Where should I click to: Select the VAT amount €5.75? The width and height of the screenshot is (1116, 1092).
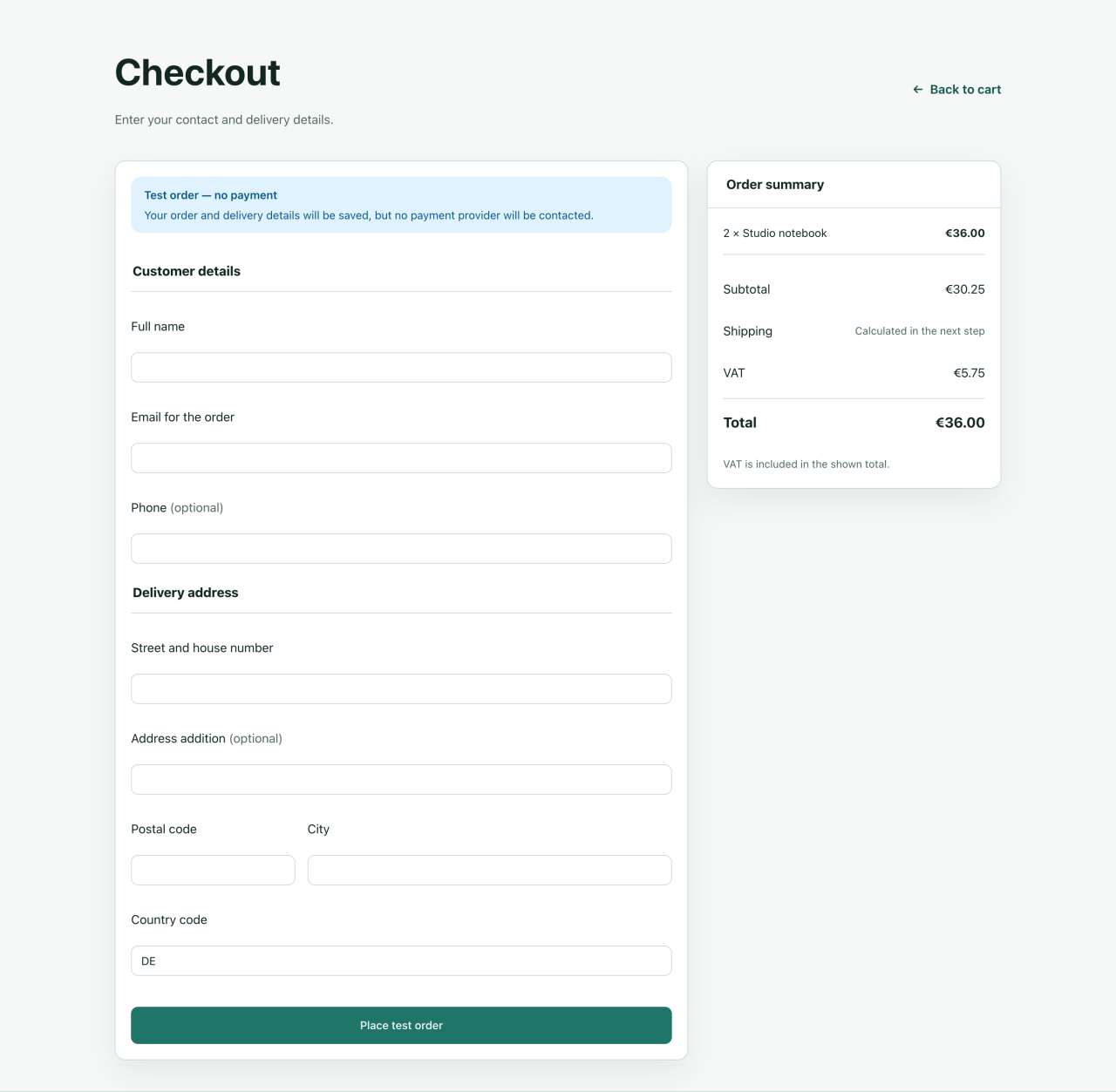click(x=969, y=373)
